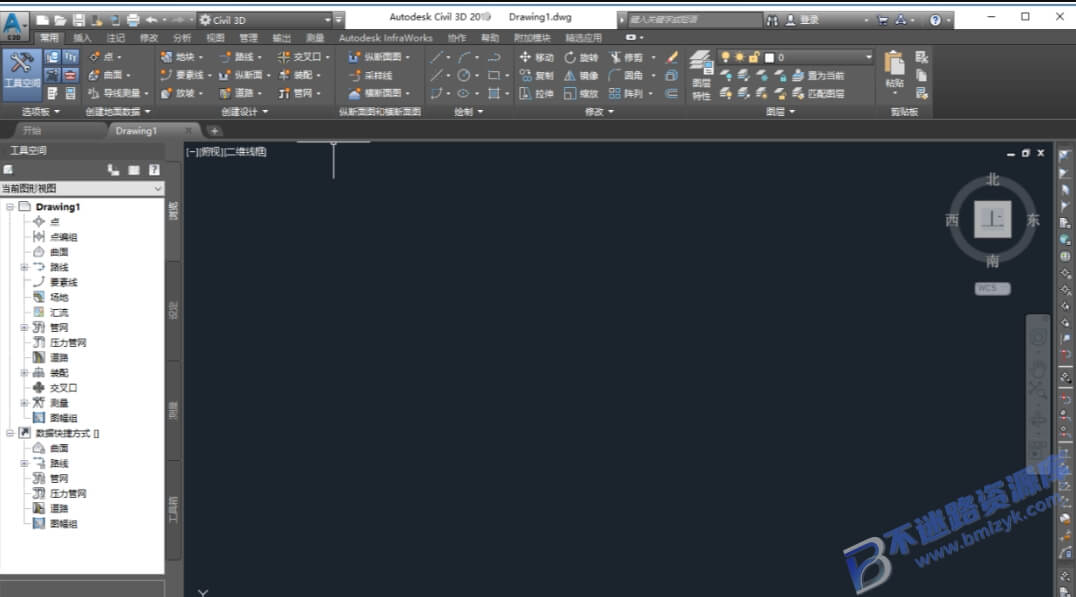Open the 插入 (Insert) ribbon tab
The height and width of the screenshot is (597, 1076).
tap(82, 38)
